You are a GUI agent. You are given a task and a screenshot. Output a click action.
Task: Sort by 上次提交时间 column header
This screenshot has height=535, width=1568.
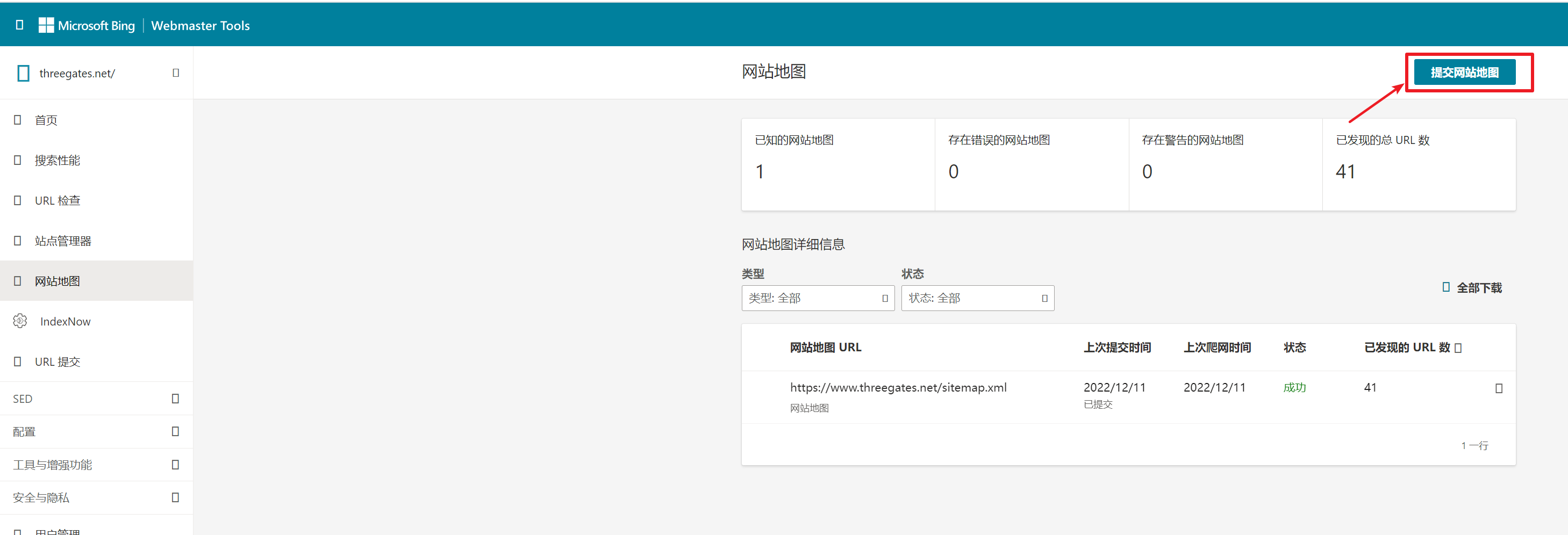click(x=1117, y=347)
